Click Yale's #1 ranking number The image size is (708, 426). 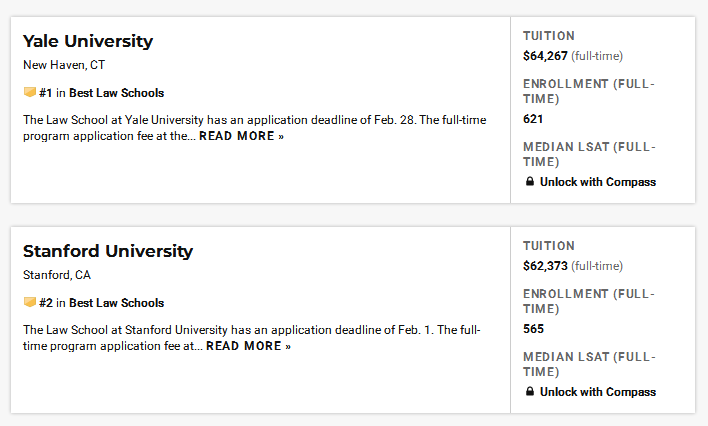pos(46,93)
